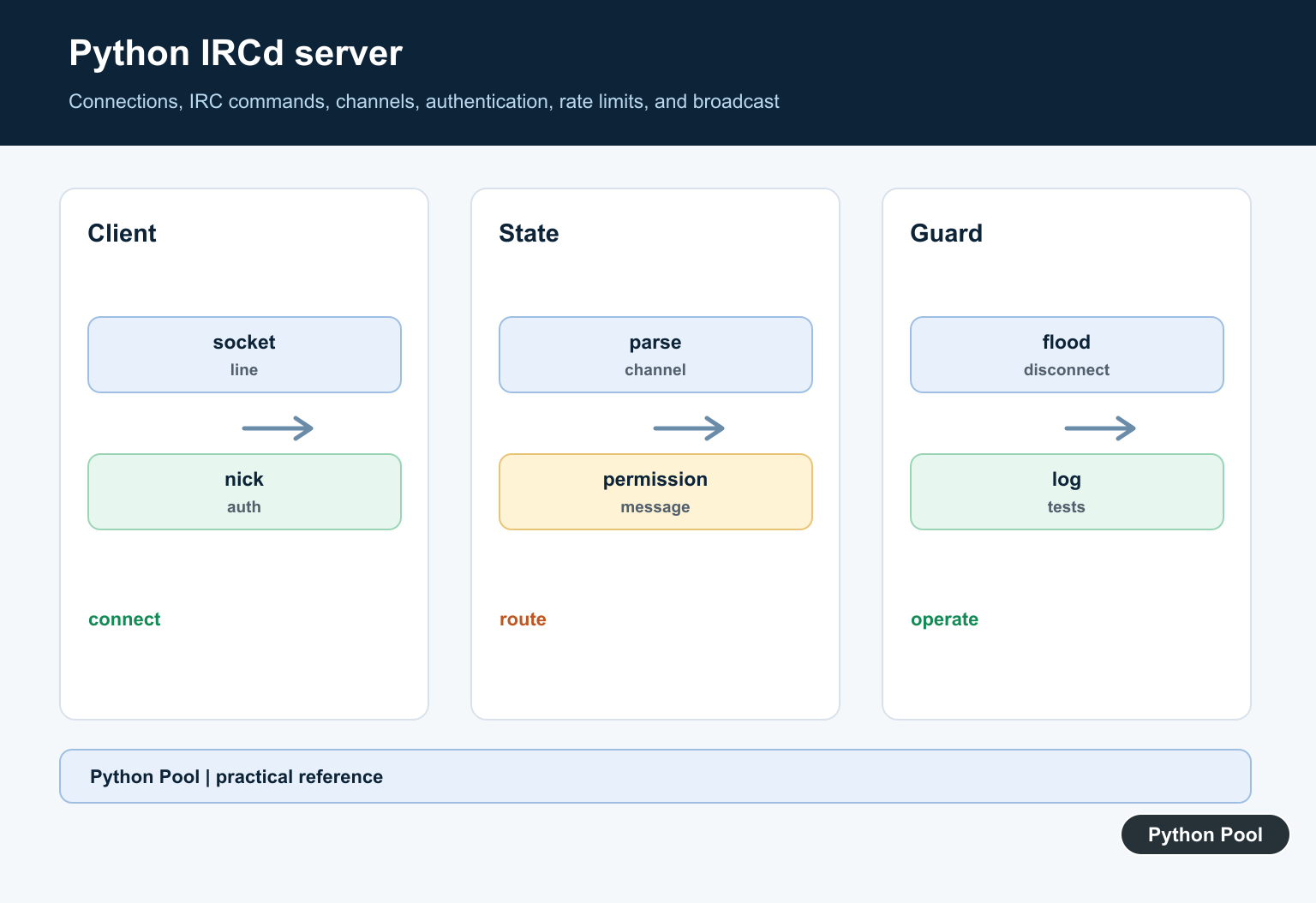
Task: Click the flood disconnect box
Action: click(1067, 355)
